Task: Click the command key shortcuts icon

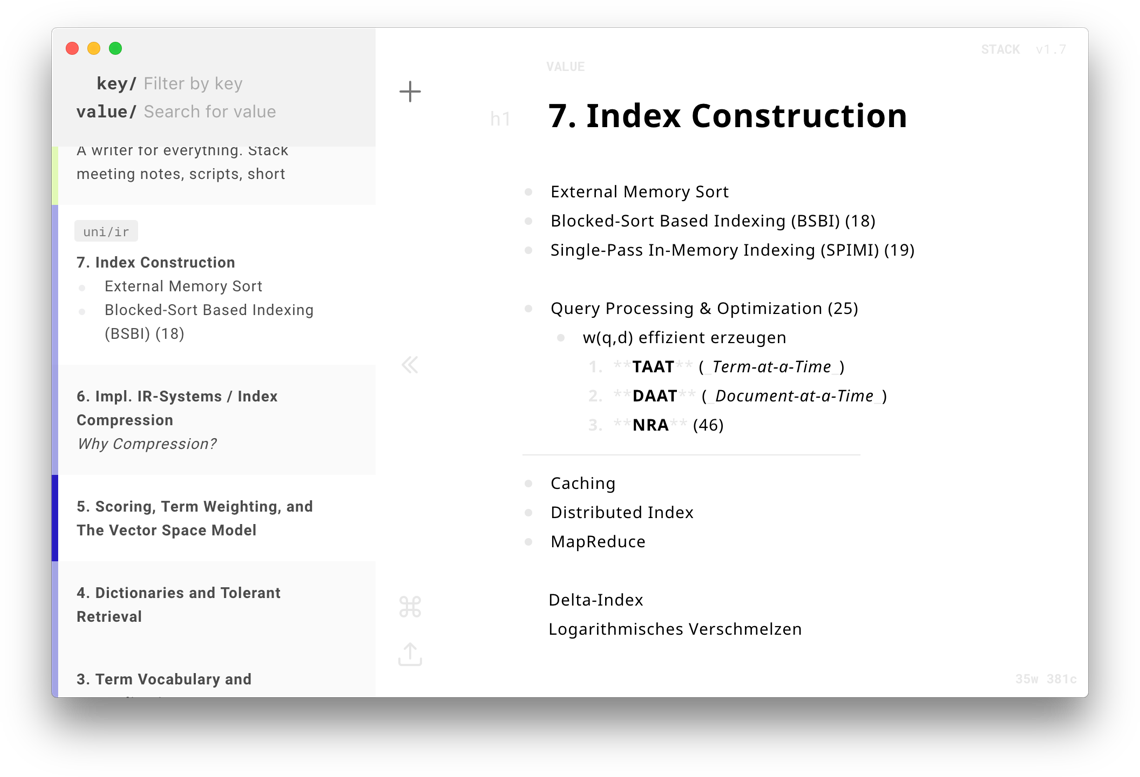Action: 410,607
